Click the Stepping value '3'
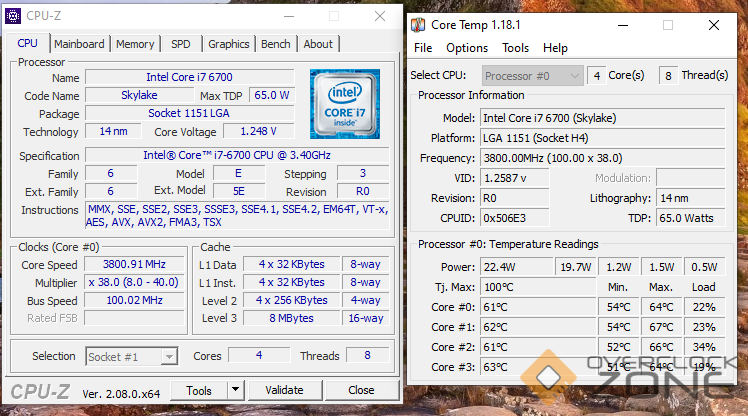The image size is (748, 416). (363, 173)
